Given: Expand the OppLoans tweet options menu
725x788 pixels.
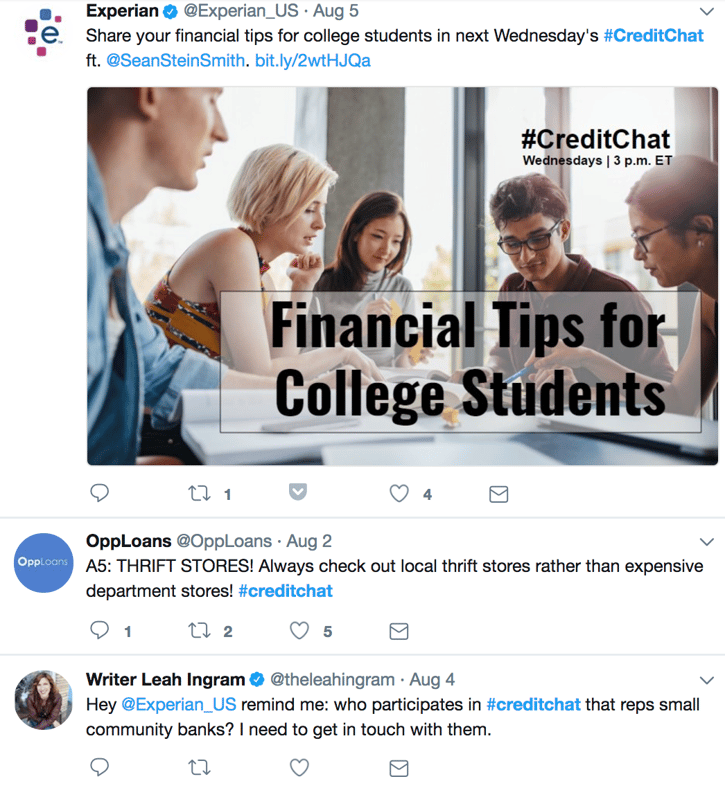Looking at the screenshot, I should pyautogui.click(x=707, y=541).
